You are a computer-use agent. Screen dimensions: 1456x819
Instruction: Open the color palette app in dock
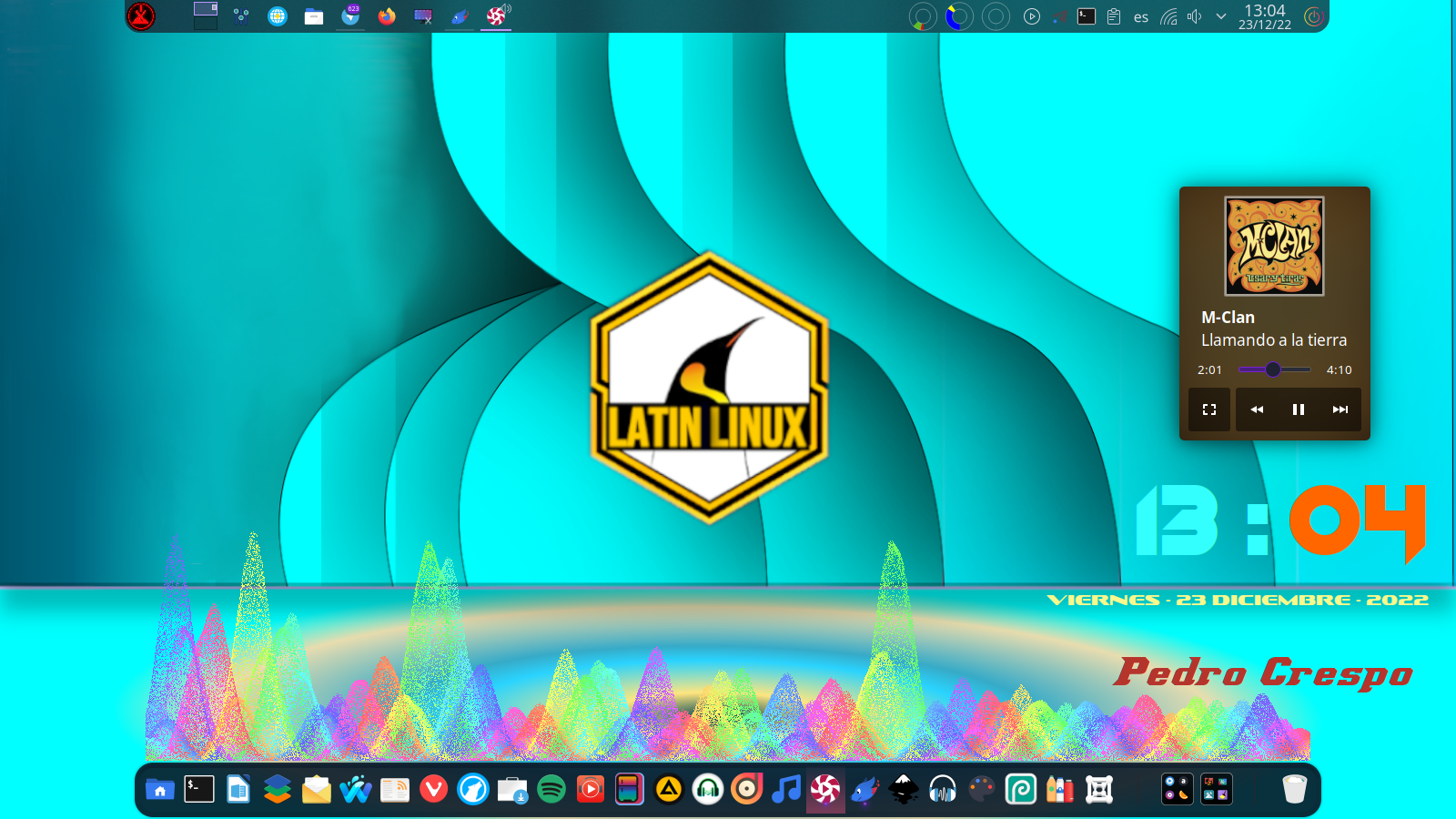pos(982,789)
